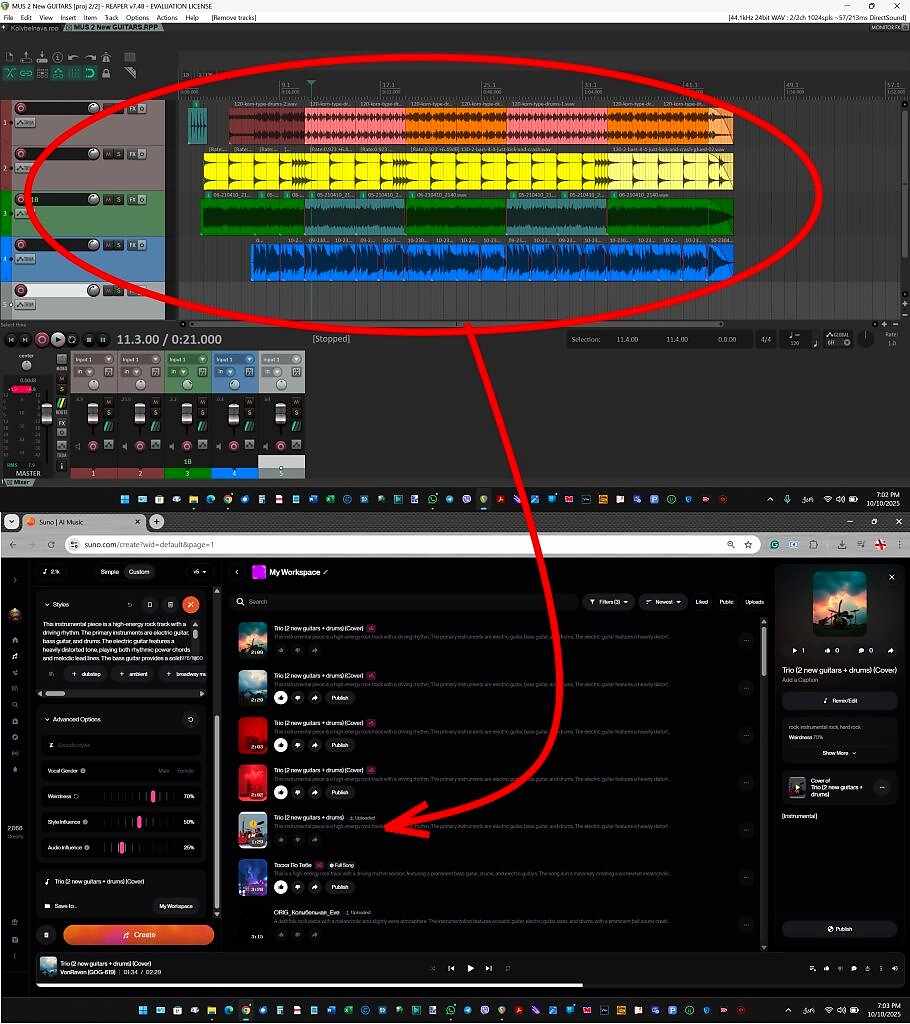Screen dimensions: 910x1024
Task: Click the orange magic wand icon beside Styles
Action: (191, 604)
